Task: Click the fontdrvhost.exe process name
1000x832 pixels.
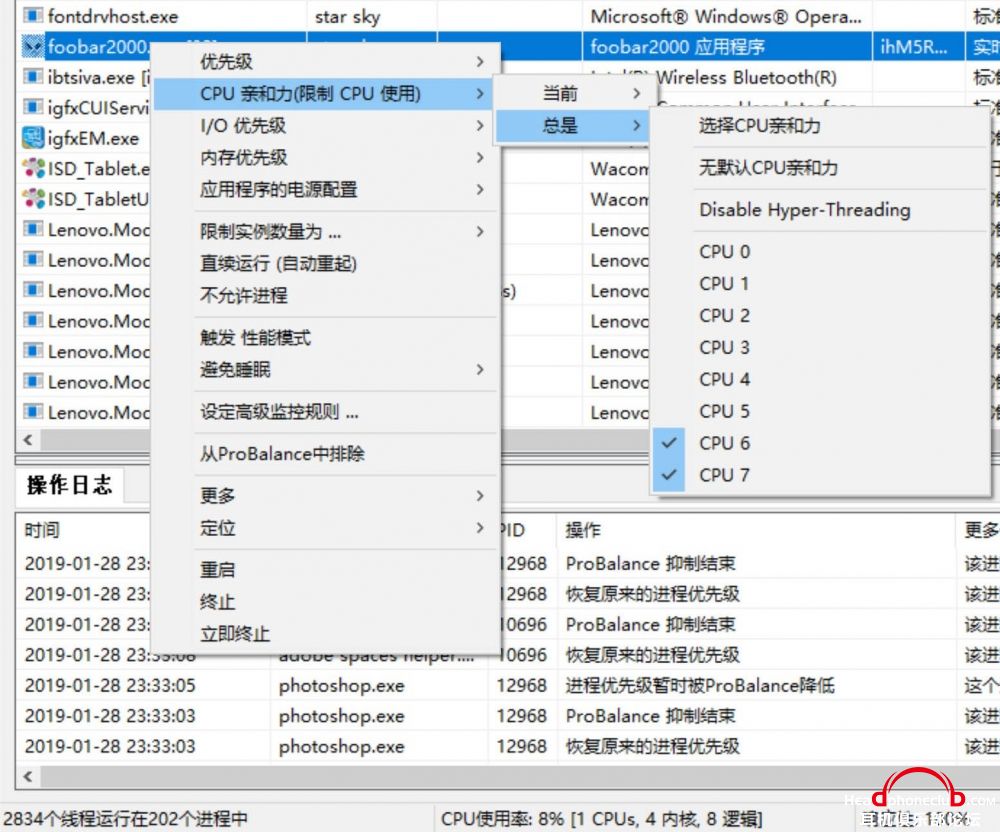Action: point(113,15)
